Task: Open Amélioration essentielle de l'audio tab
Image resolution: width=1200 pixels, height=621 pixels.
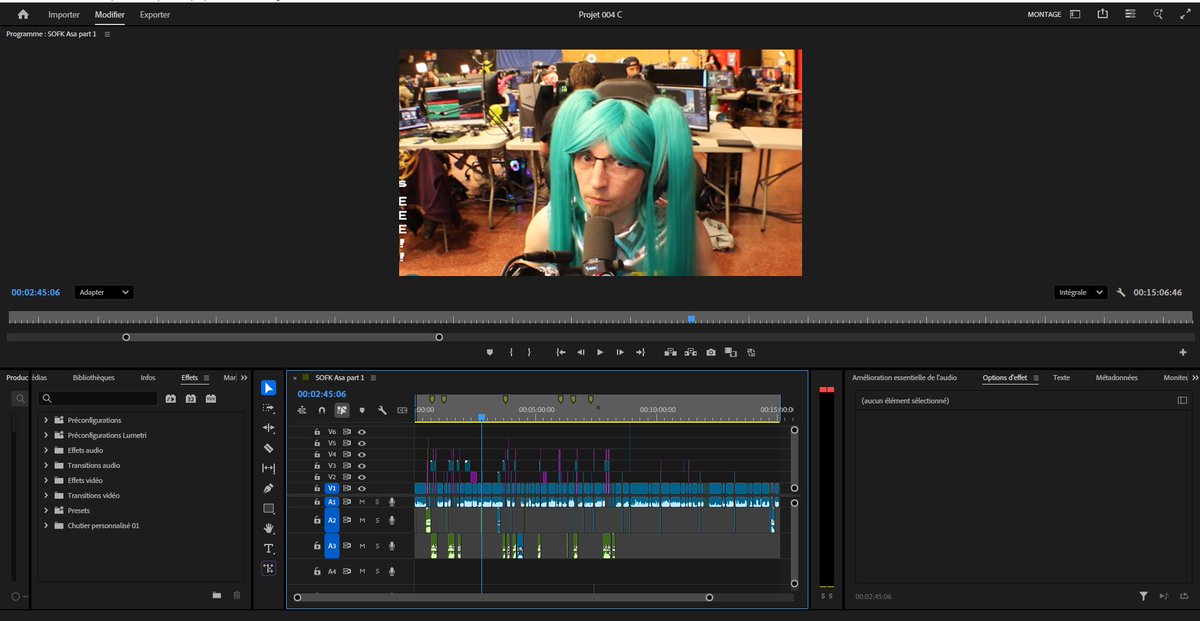Action: coord(904,378)
